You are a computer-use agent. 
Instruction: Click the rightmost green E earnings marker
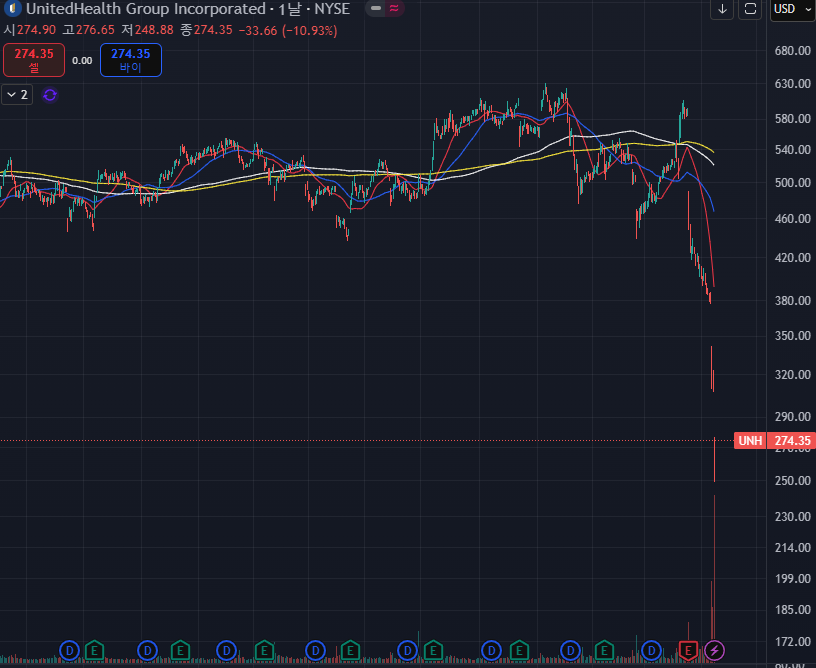[606, 650]
